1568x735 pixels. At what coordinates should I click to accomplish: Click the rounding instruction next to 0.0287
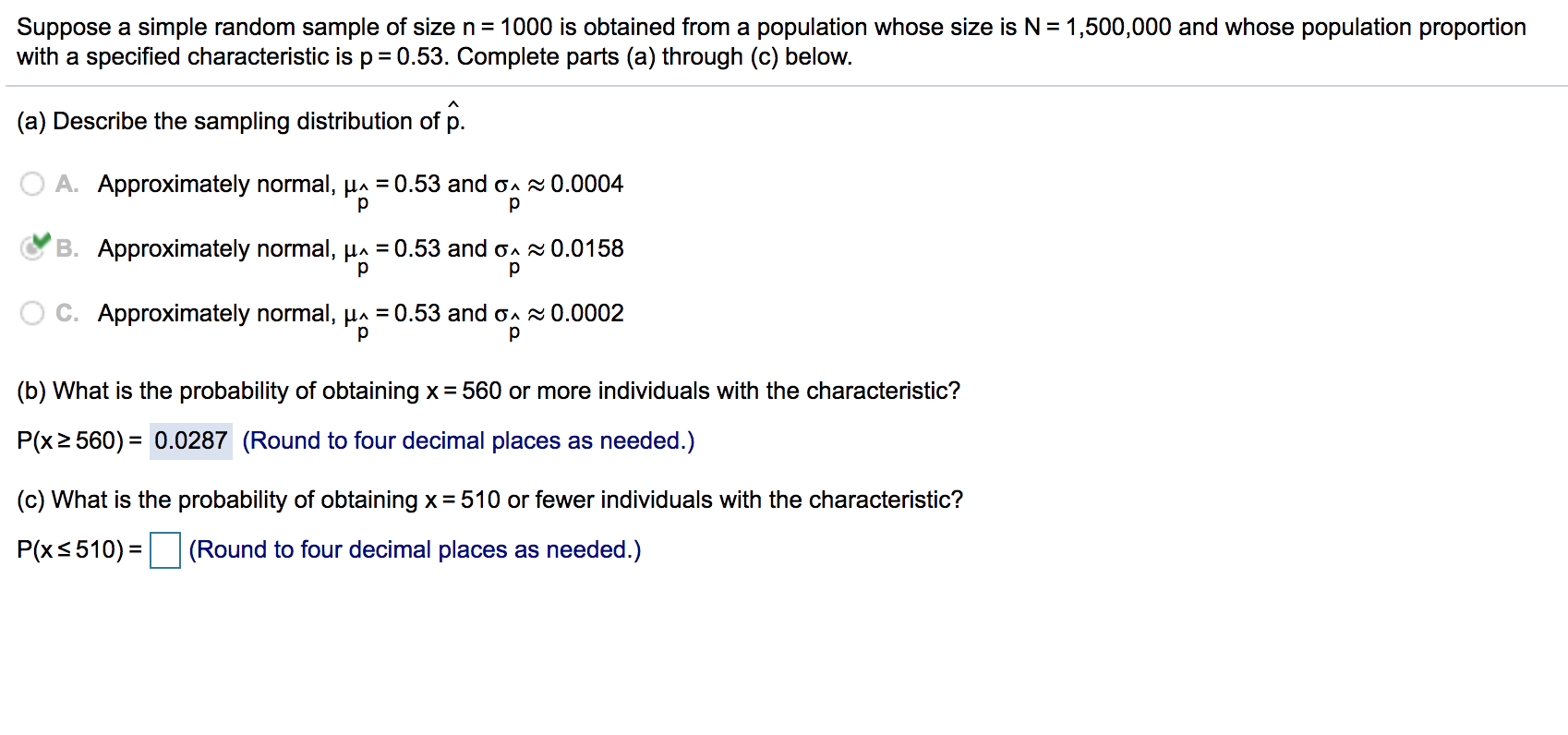[x=468, y=440]
